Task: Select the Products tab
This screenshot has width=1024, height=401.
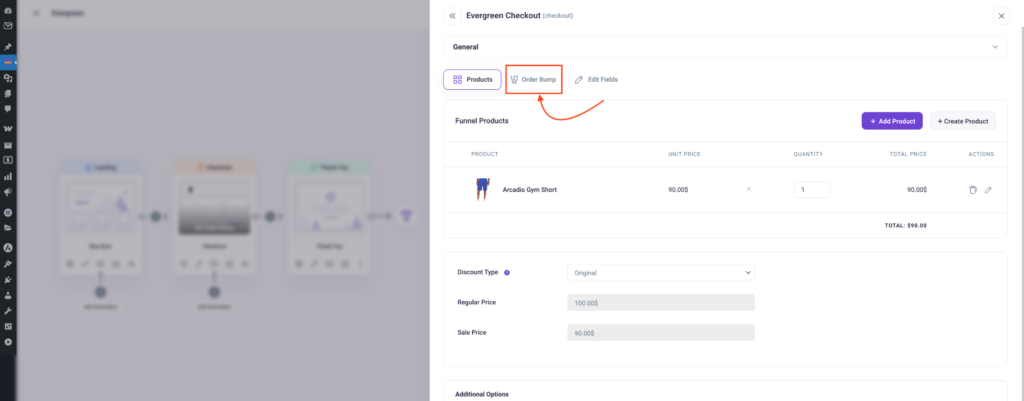Action: pyautogui.click(x=472, y=79)
